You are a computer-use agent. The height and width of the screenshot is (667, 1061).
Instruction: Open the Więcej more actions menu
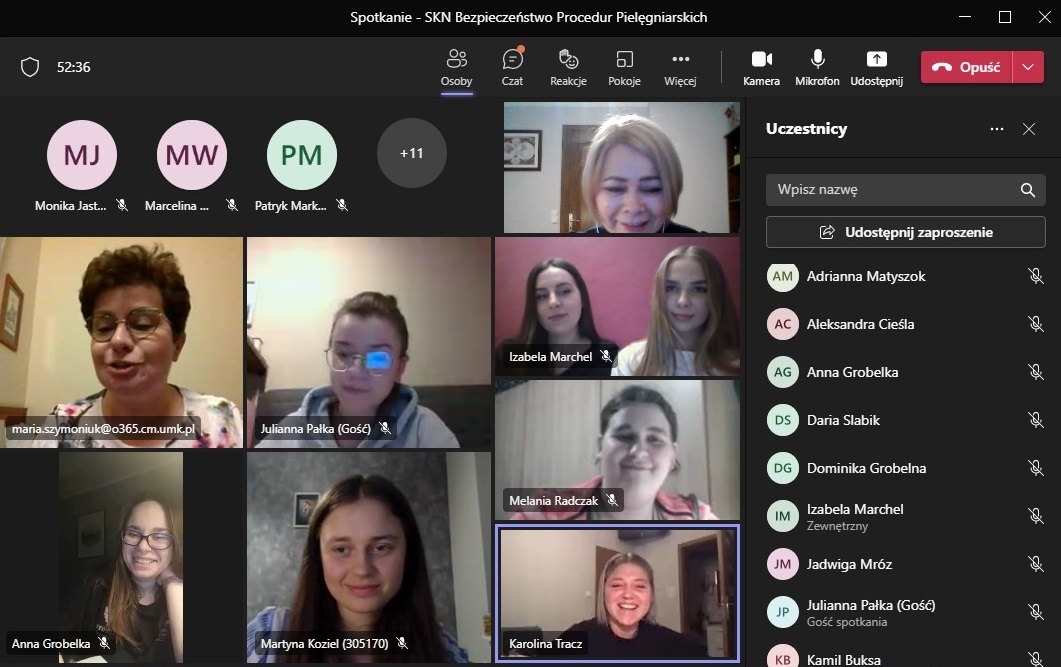[x=680, y=67]
